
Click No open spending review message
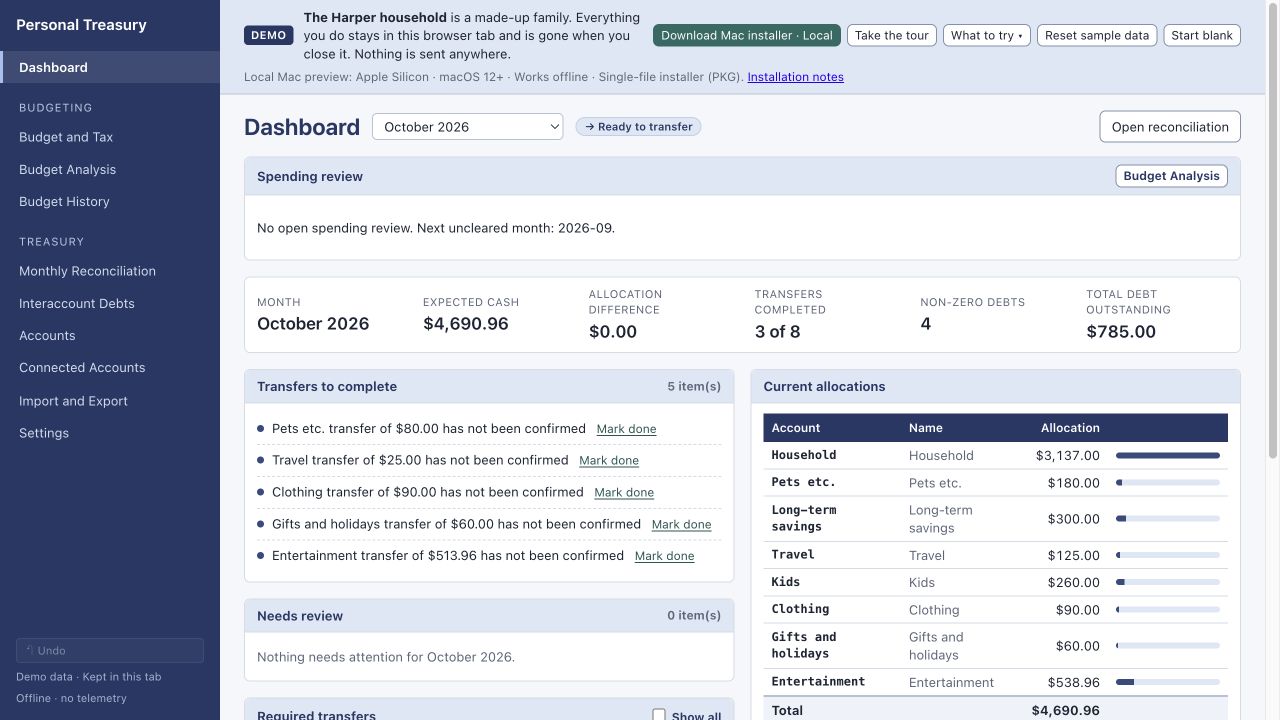[436, 228]
